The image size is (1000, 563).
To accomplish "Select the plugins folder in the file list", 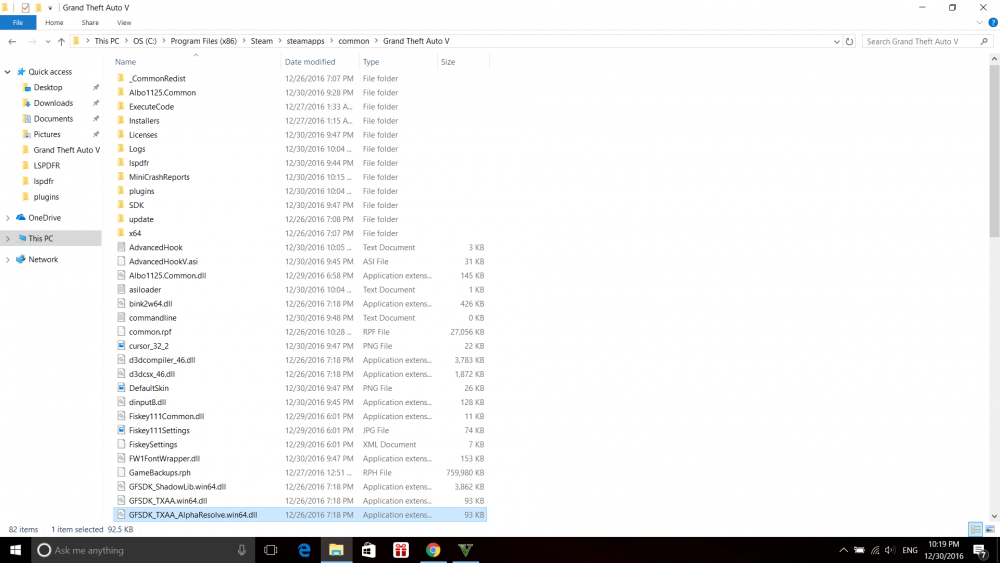I will (x=142, y=191).
